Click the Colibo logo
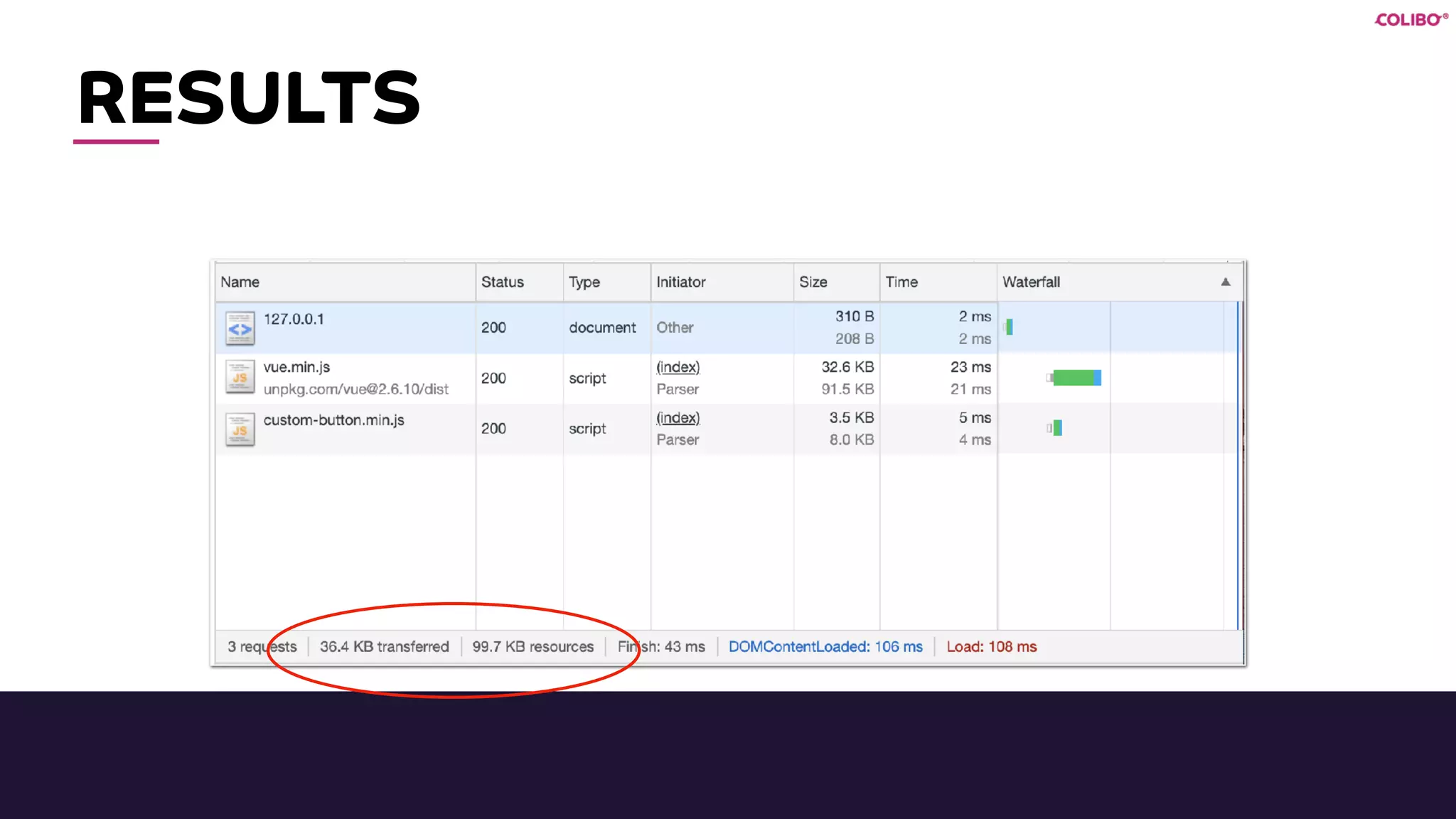 (1410, 19)
